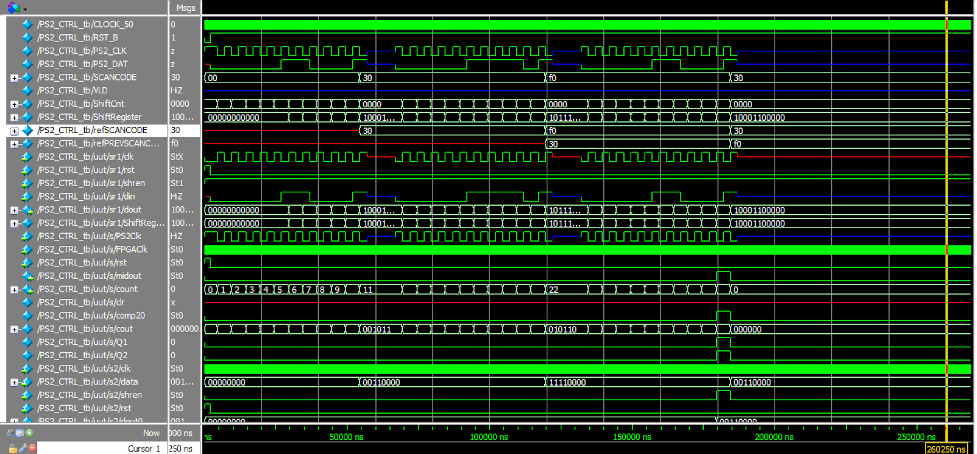Click the uut/s/PS2Clk signal icon
This screenshot has width=977, height=454.
click(x=27, y=236)
